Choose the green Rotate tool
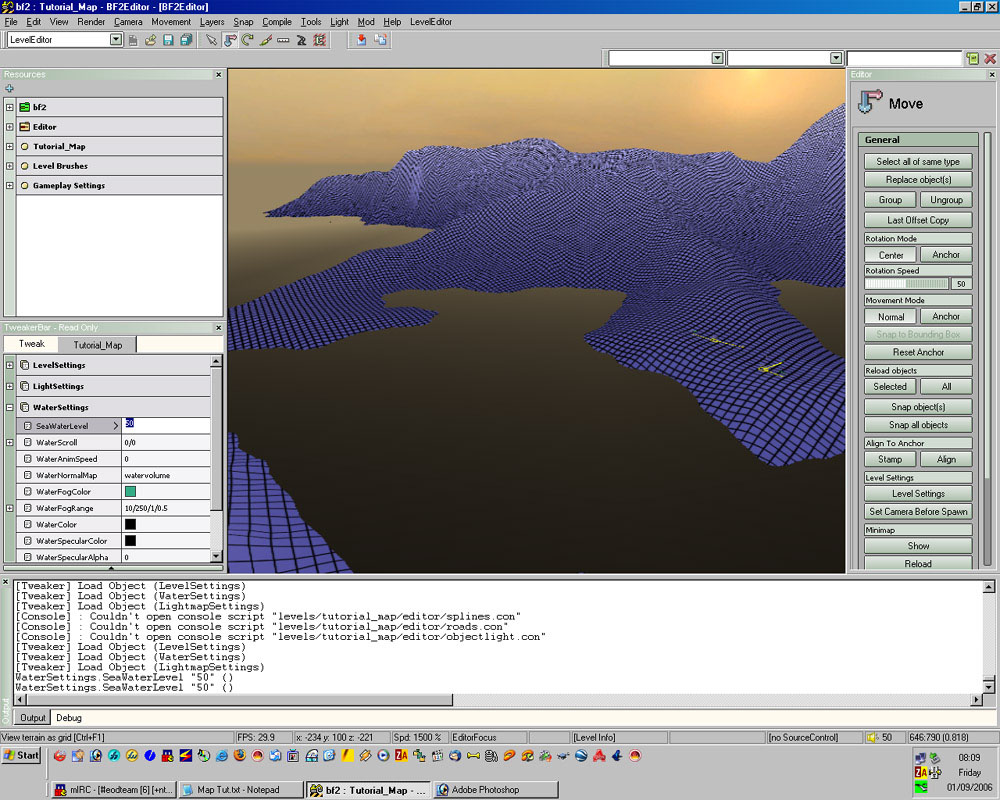This screenshot has height=800, width=1000. tap(247, 40)
